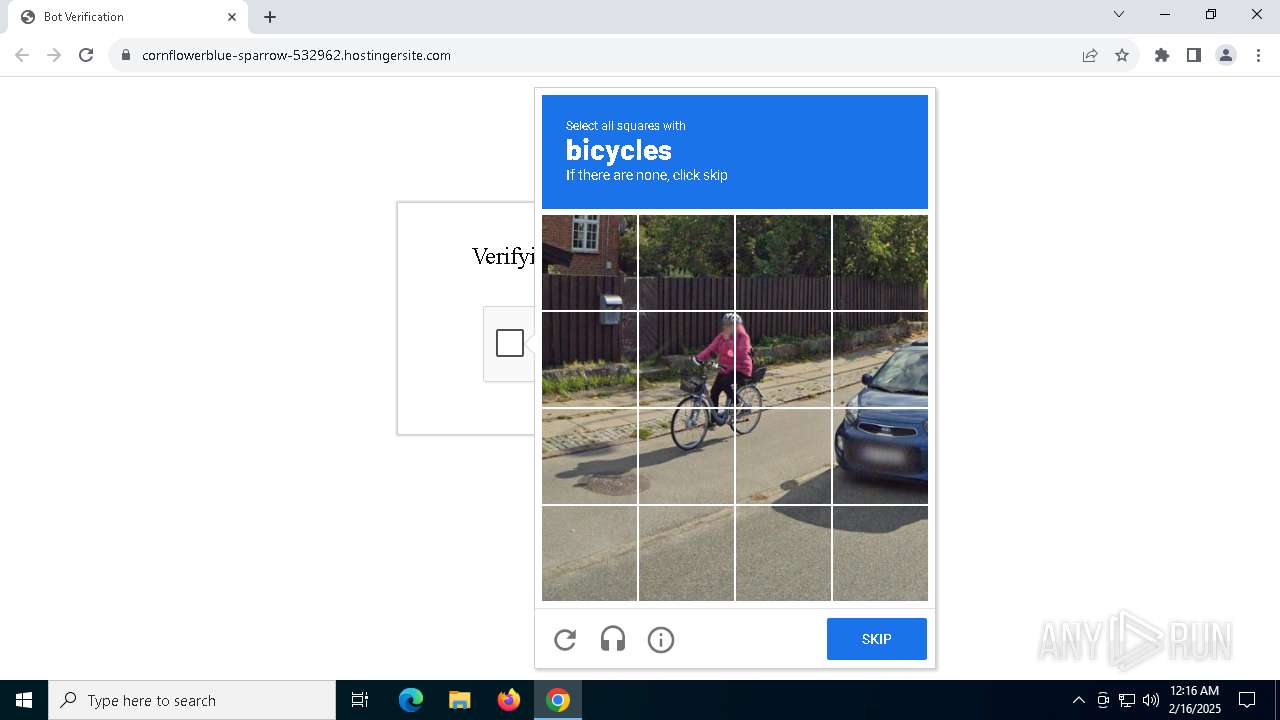Focus the address bar URL
This screenshot has width=1280, height=720.
click(296, 55)
